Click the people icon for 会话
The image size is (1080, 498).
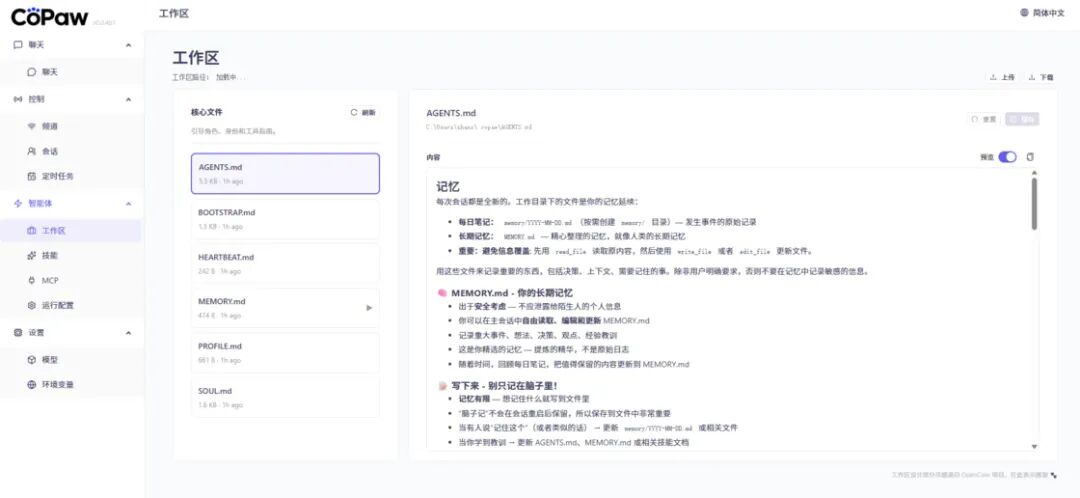[31, 151]
